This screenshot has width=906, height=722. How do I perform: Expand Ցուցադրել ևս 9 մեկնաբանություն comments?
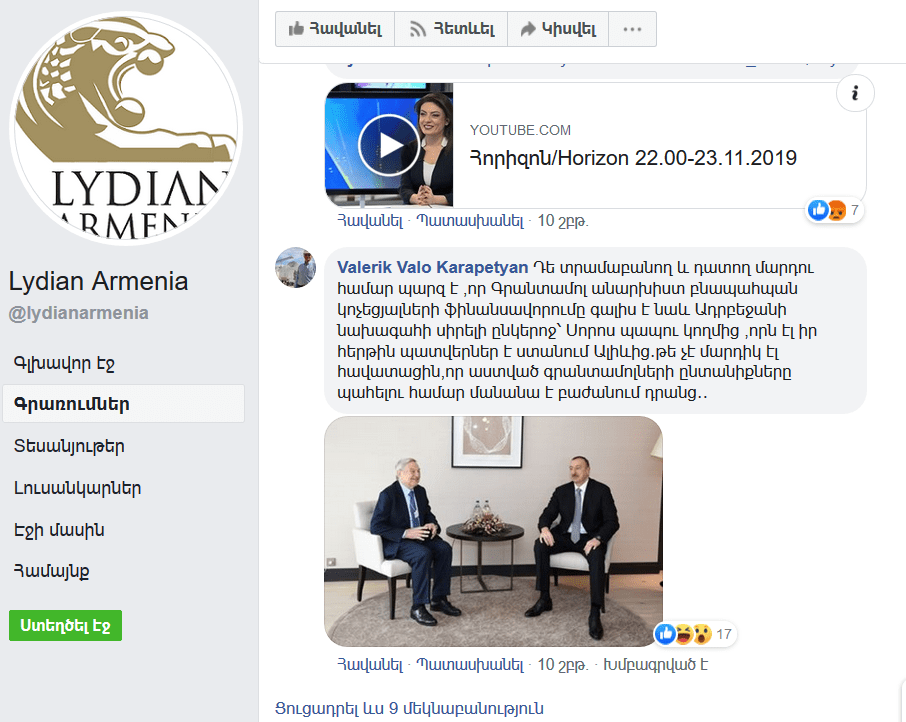[409, 708]
